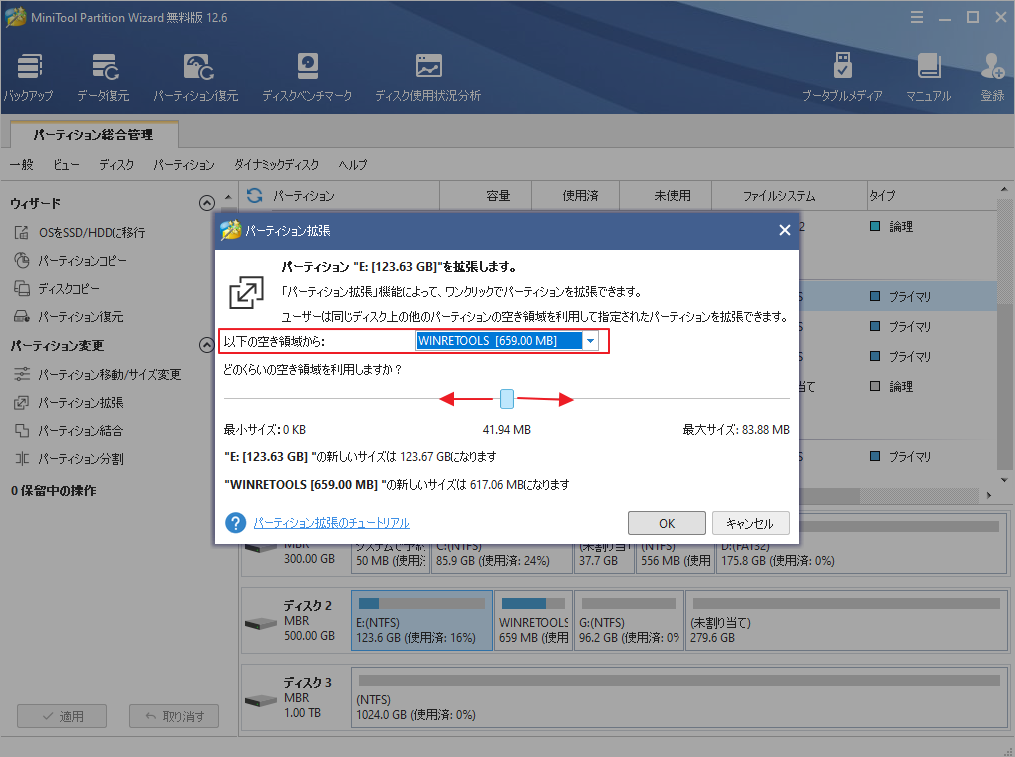Click the ブータブルメディア icon
The width and height of the screenshot is (1015, 757).
(842, 78)
